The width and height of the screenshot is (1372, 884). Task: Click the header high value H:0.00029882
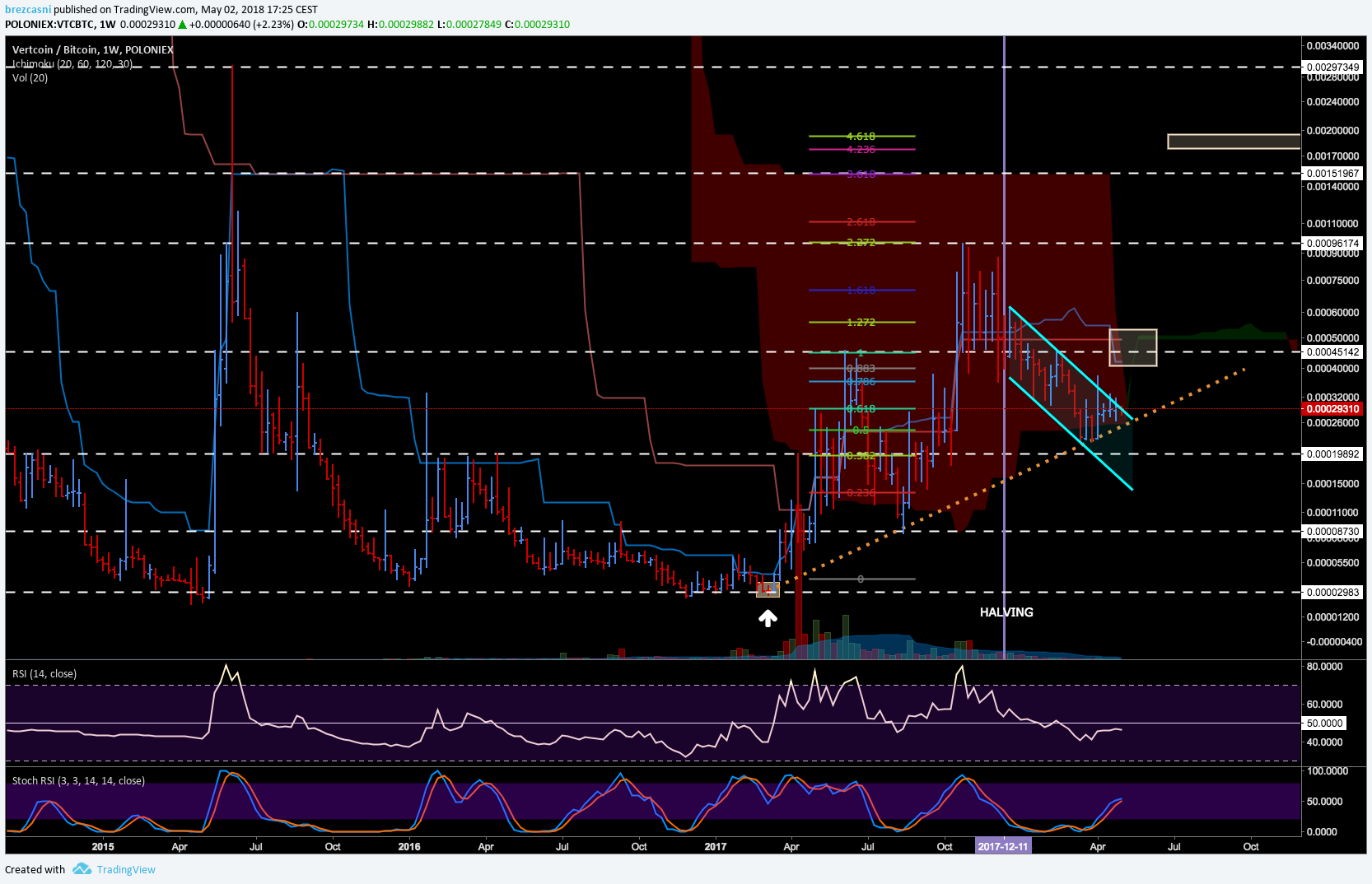(x=400, y=25)
